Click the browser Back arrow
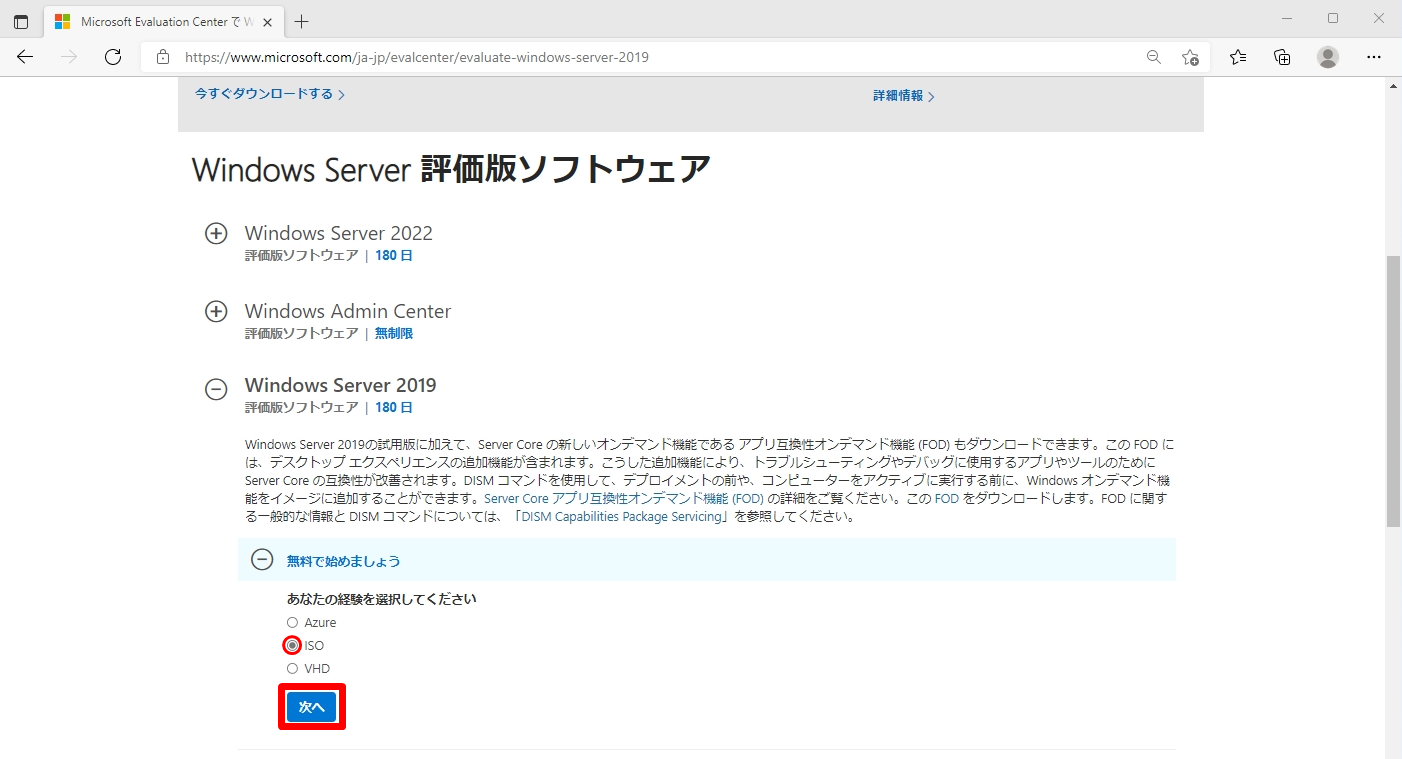Screen dimensions: 1402x759 click(x=25, y=57)
